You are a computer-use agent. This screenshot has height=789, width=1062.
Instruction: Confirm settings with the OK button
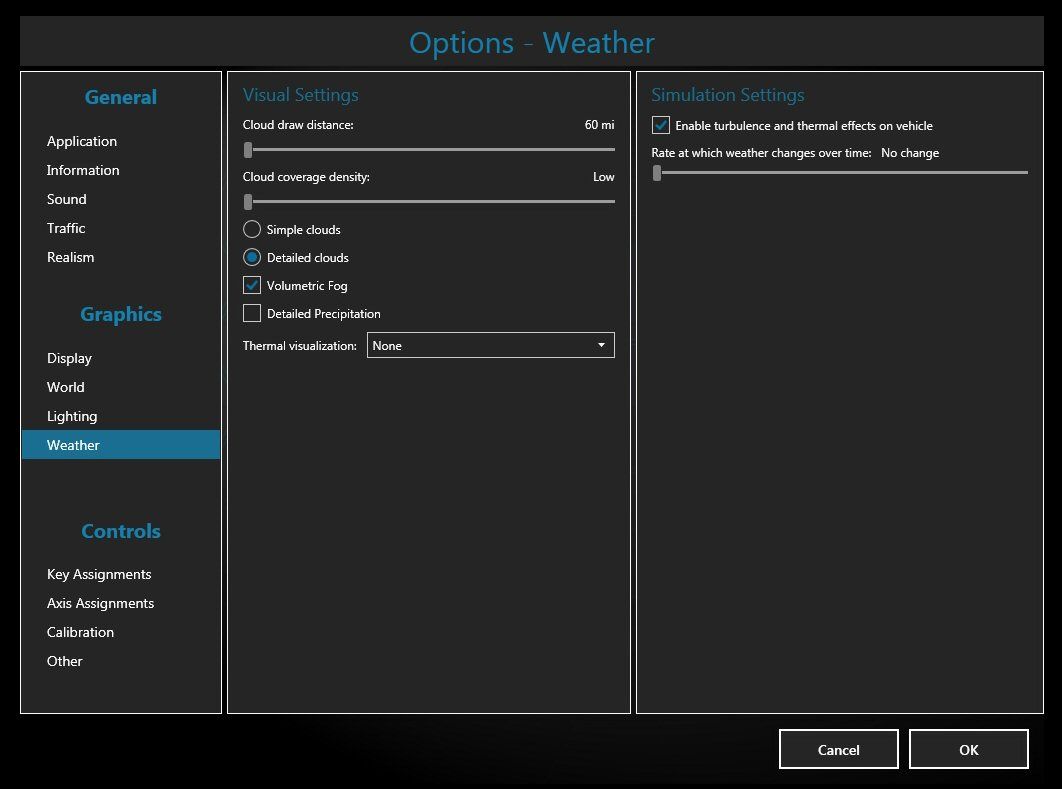[969, 750]
